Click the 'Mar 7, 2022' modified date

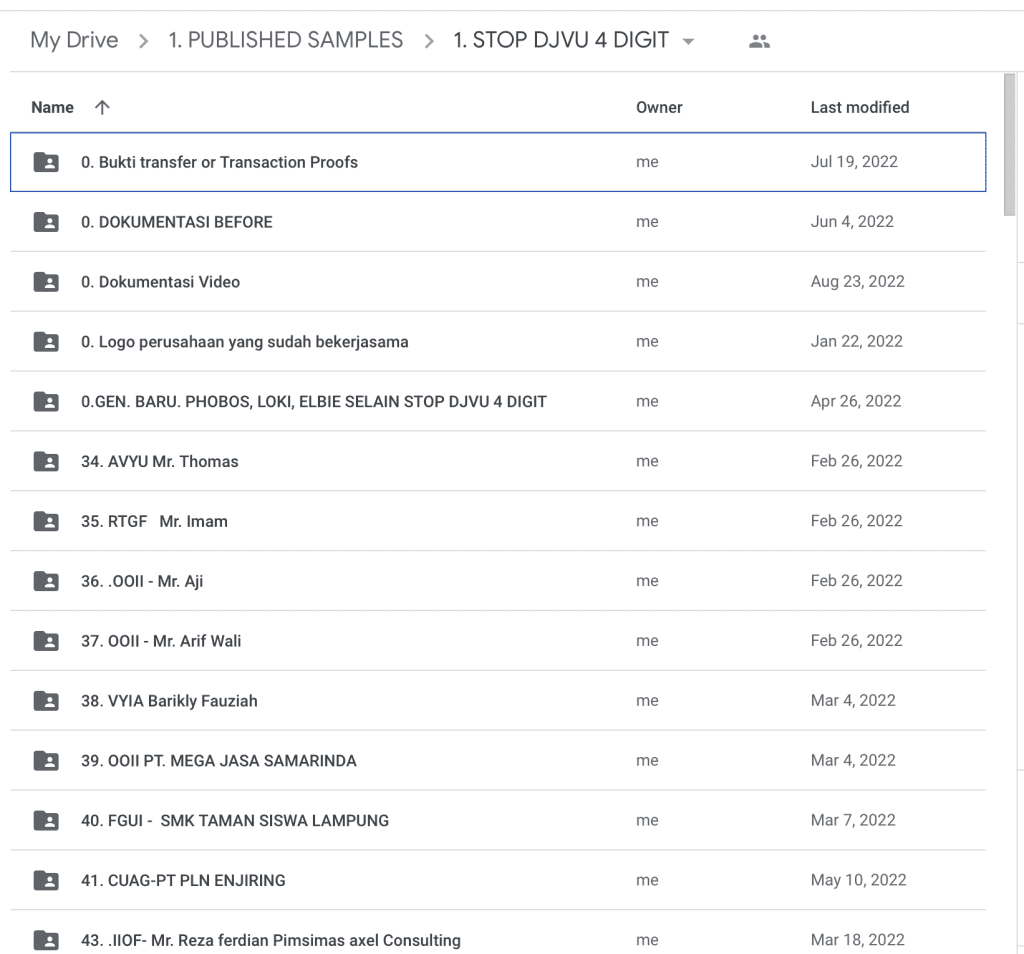coord(853,821)
